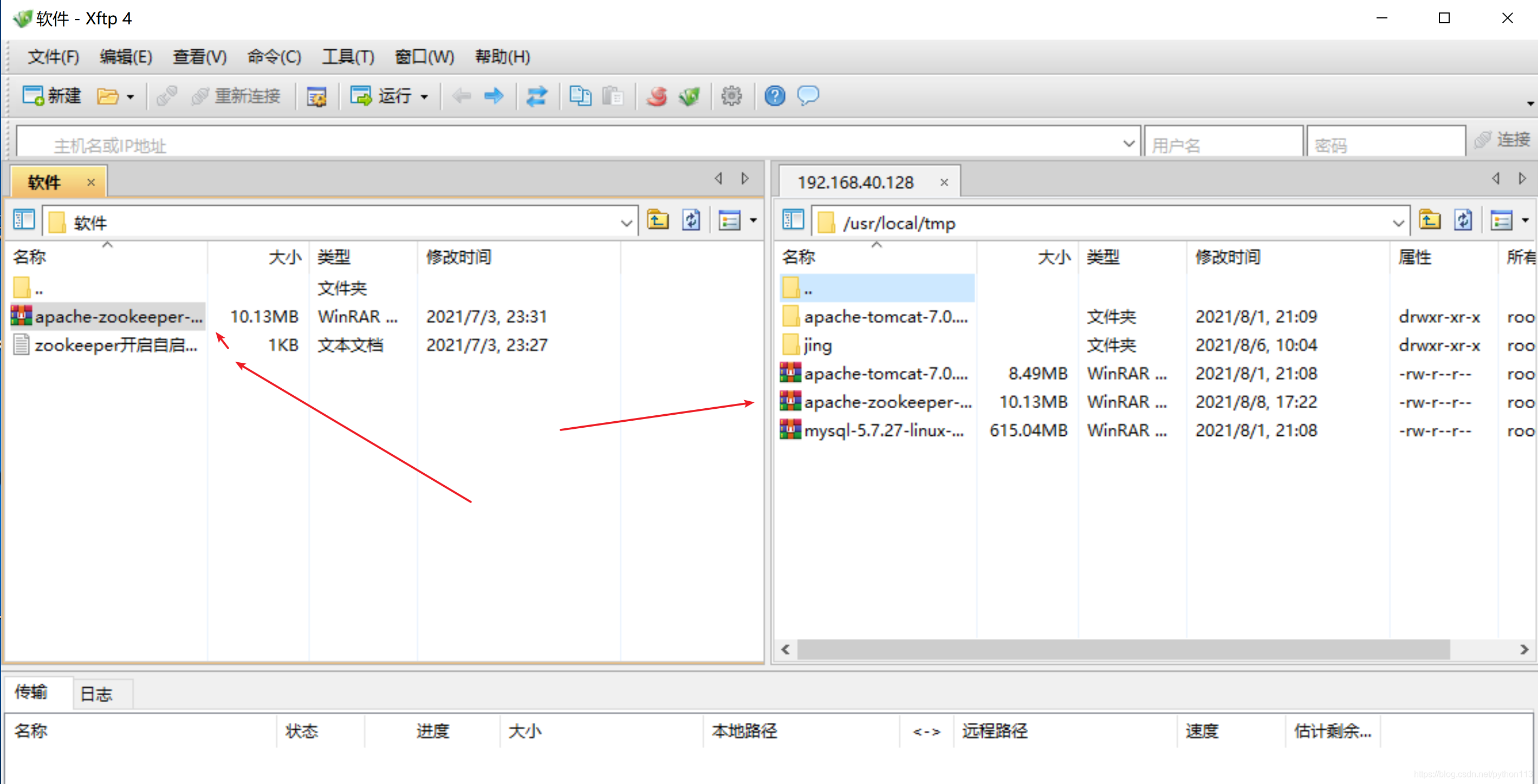Open the options gear icon

[731, 95]
